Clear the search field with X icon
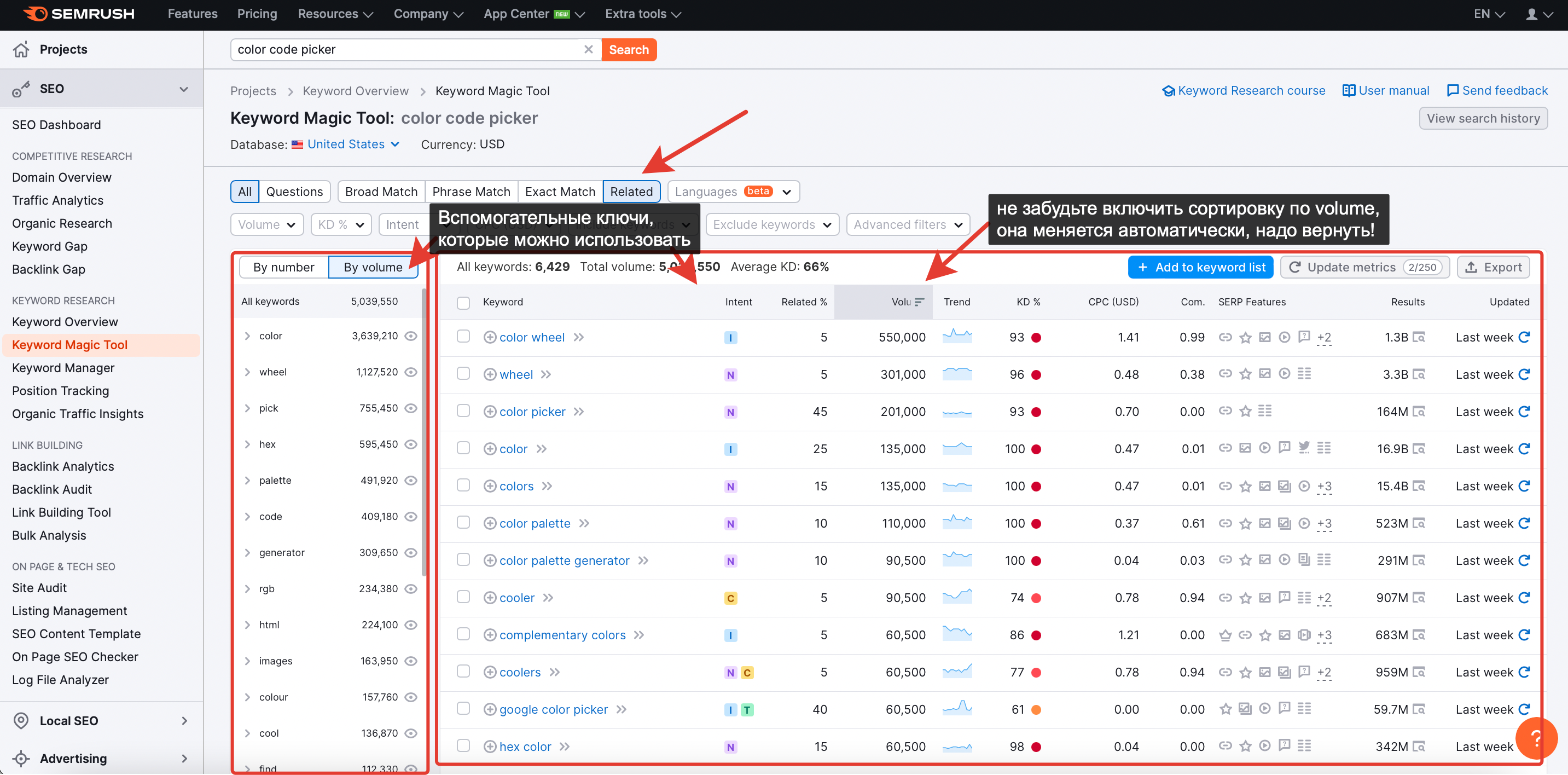This screenshot has height=775, width=1568. pos(588,49)
